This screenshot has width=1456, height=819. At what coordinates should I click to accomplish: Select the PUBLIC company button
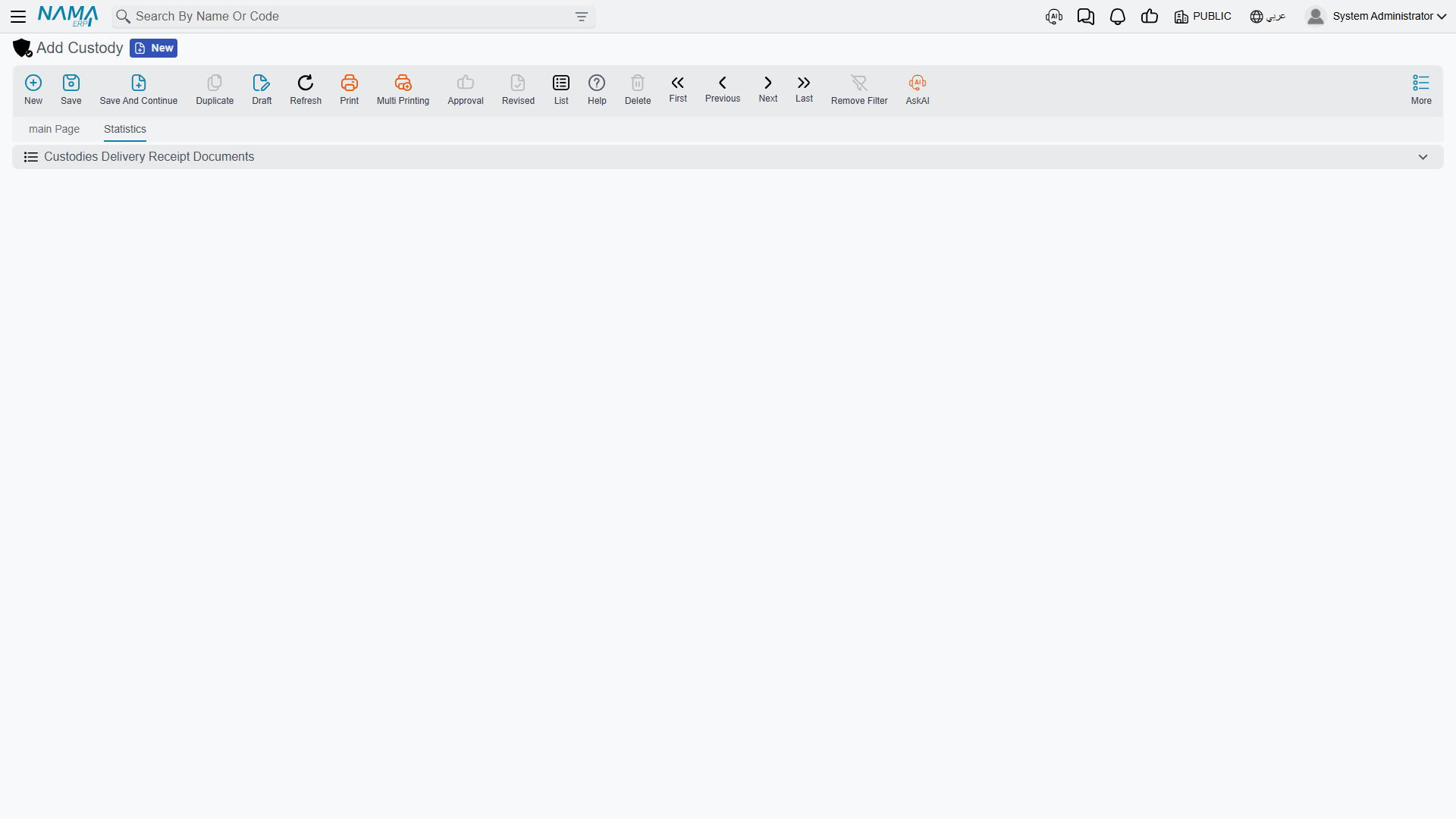point(1203,17)
